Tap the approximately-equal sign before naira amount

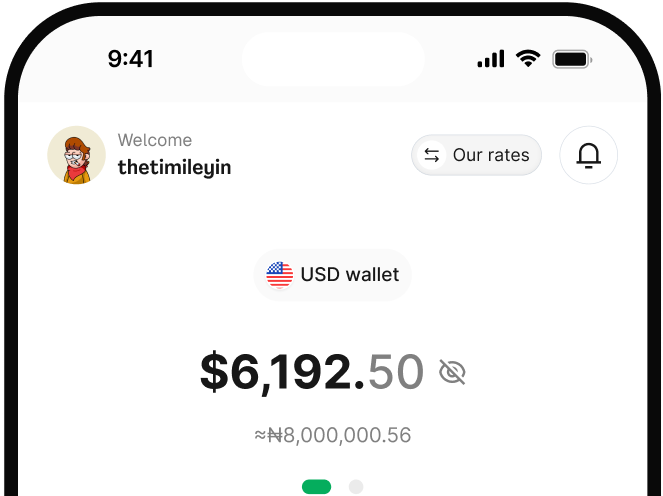pos(260,435)
